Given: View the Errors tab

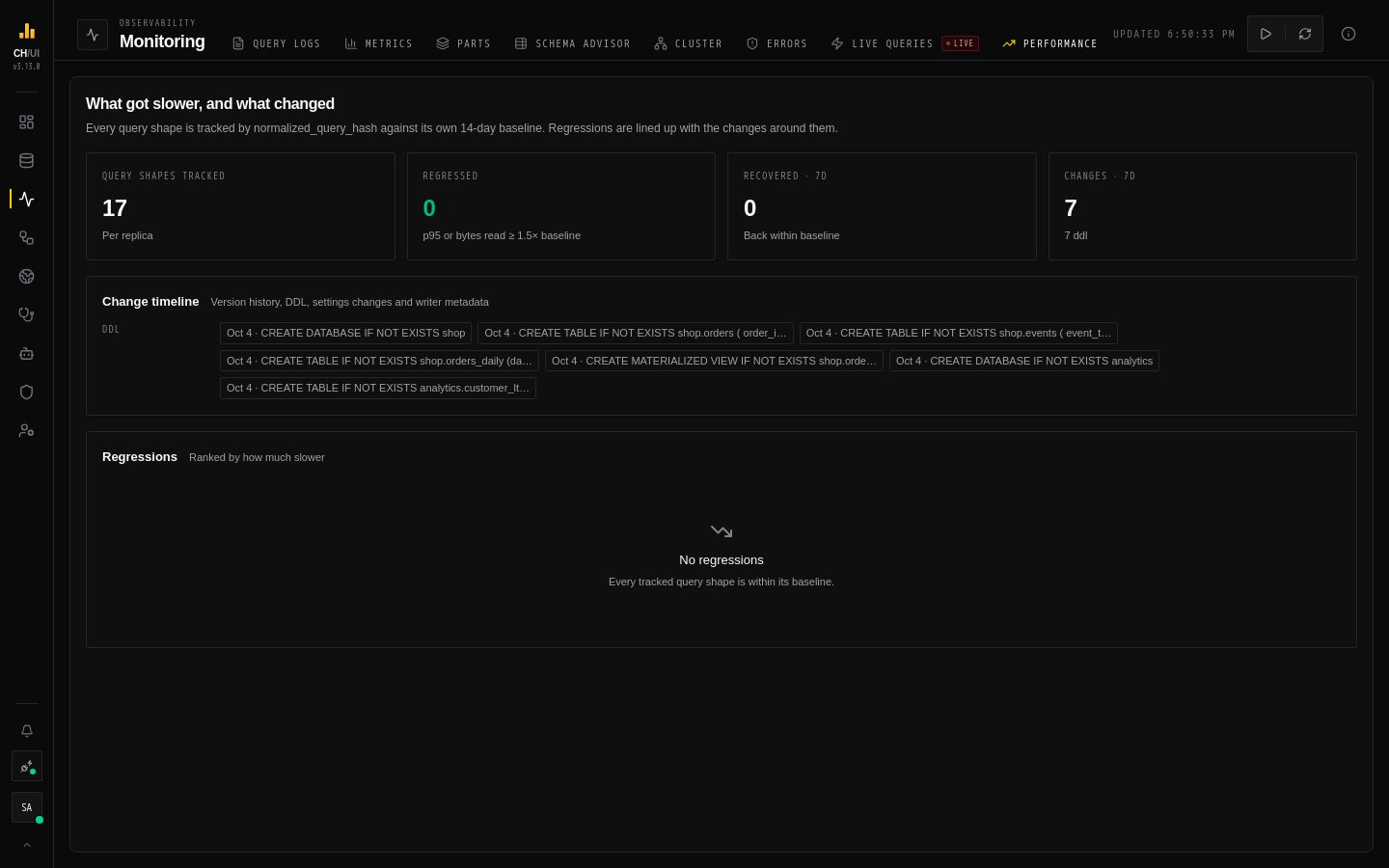Looking at the screenshot, I should click(x=776, y=43).
